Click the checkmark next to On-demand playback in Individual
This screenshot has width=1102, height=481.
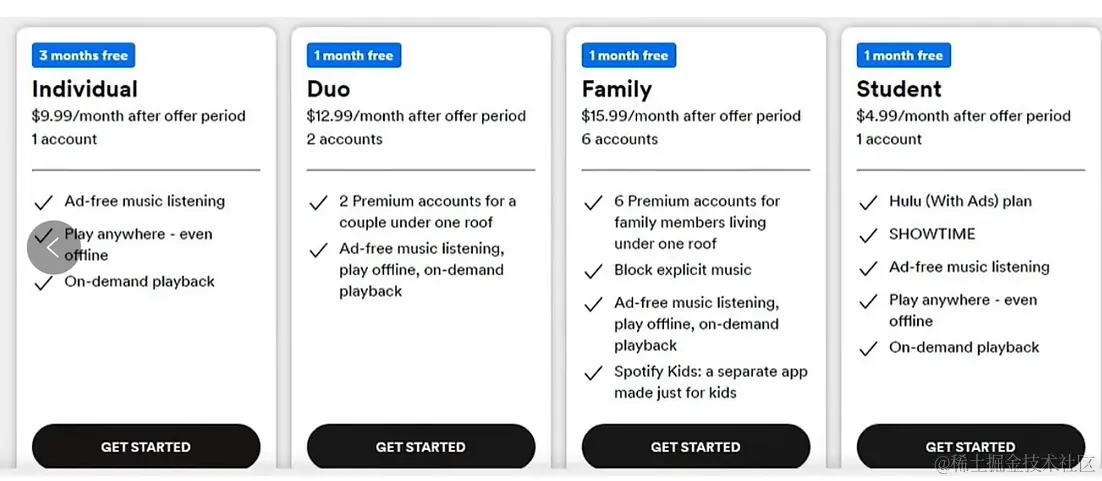click(44, 283)
